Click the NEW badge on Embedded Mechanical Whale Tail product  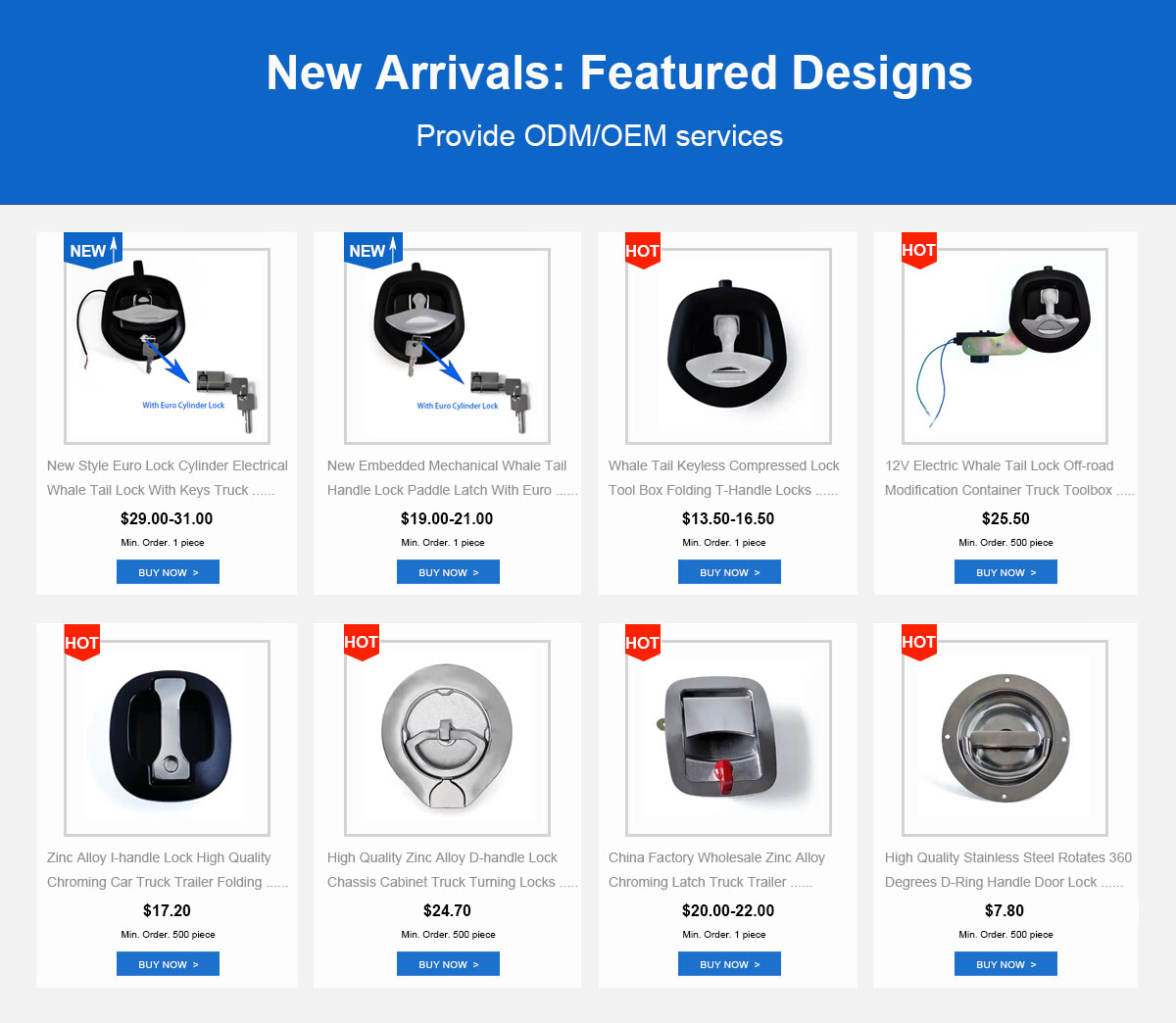pyautogui.click(x=373, y=250)
